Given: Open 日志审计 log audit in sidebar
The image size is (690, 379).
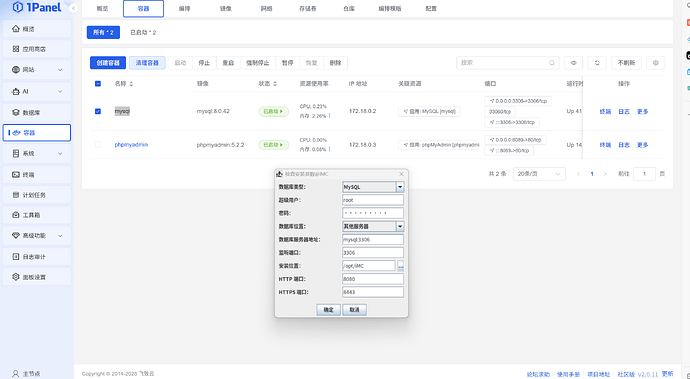Looking at the screenshot, I should (37, 257).
